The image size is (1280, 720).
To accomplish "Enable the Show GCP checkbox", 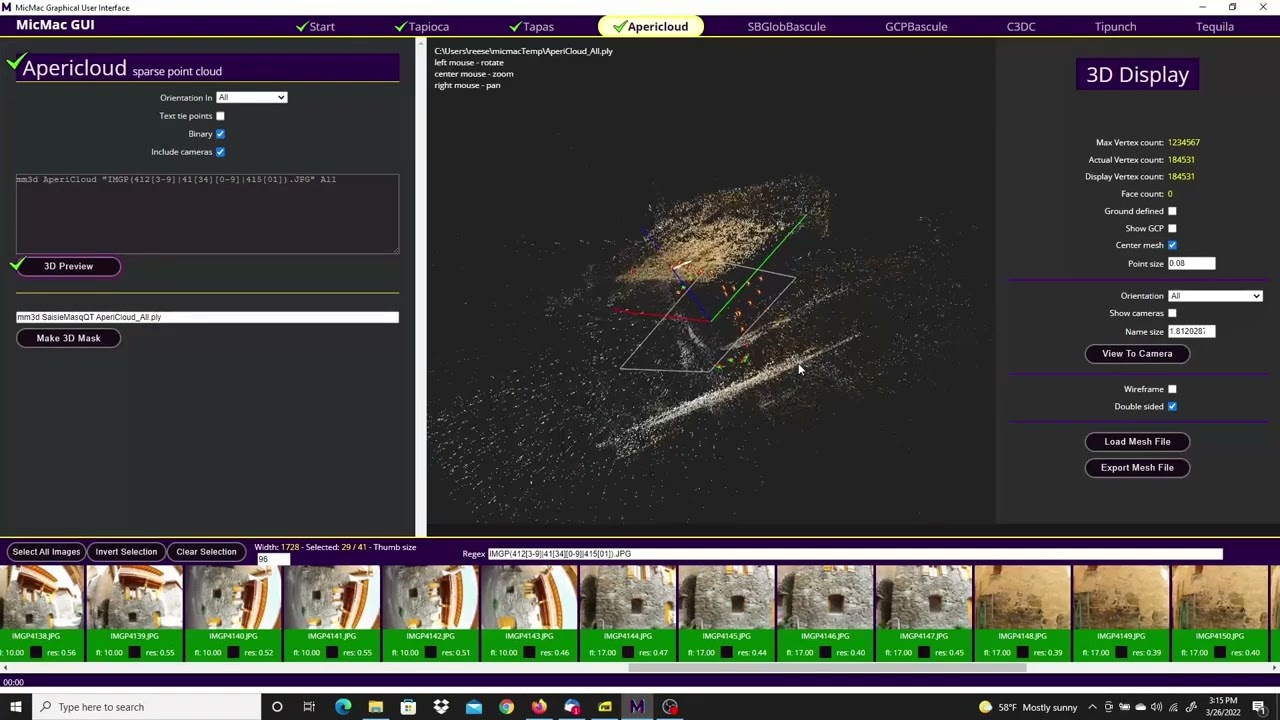I will pyautogui.click(x=1172, y=228).
